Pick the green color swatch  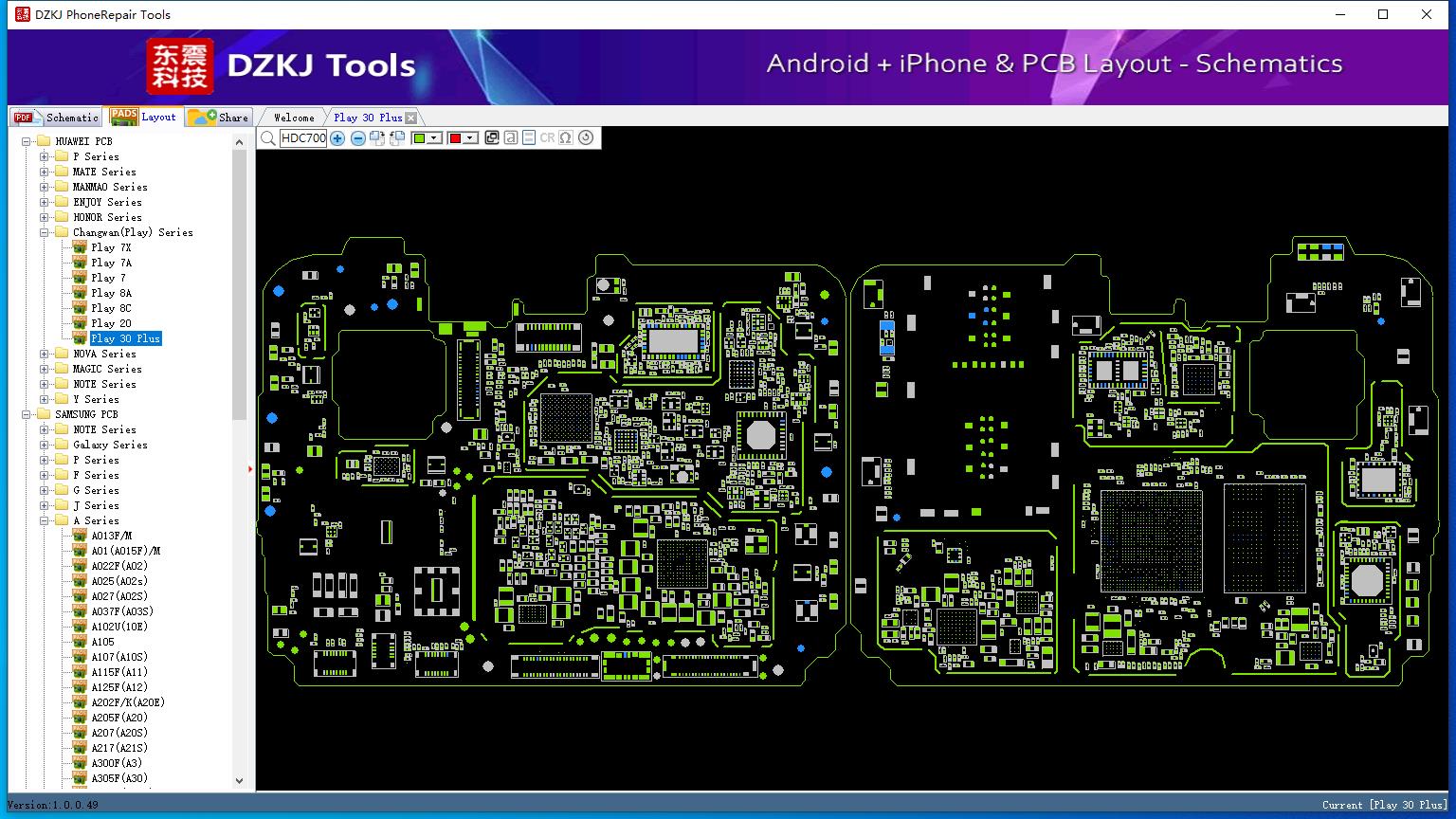coord(420,138)
